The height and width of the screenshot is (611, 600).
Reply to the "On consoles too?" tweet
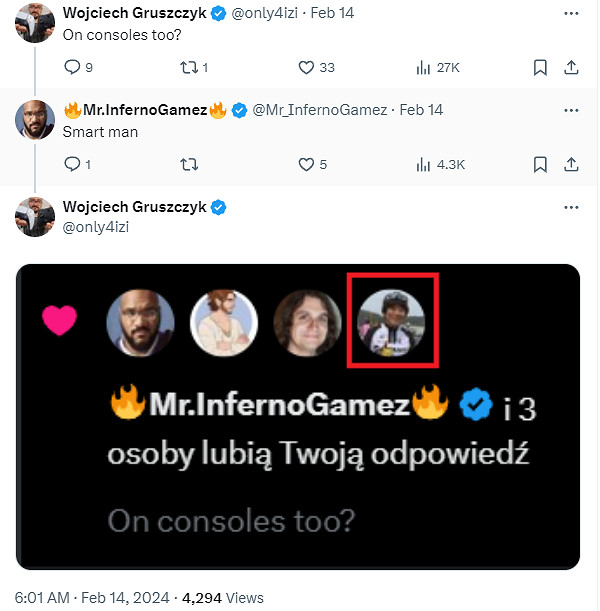(x=71, y=67)
